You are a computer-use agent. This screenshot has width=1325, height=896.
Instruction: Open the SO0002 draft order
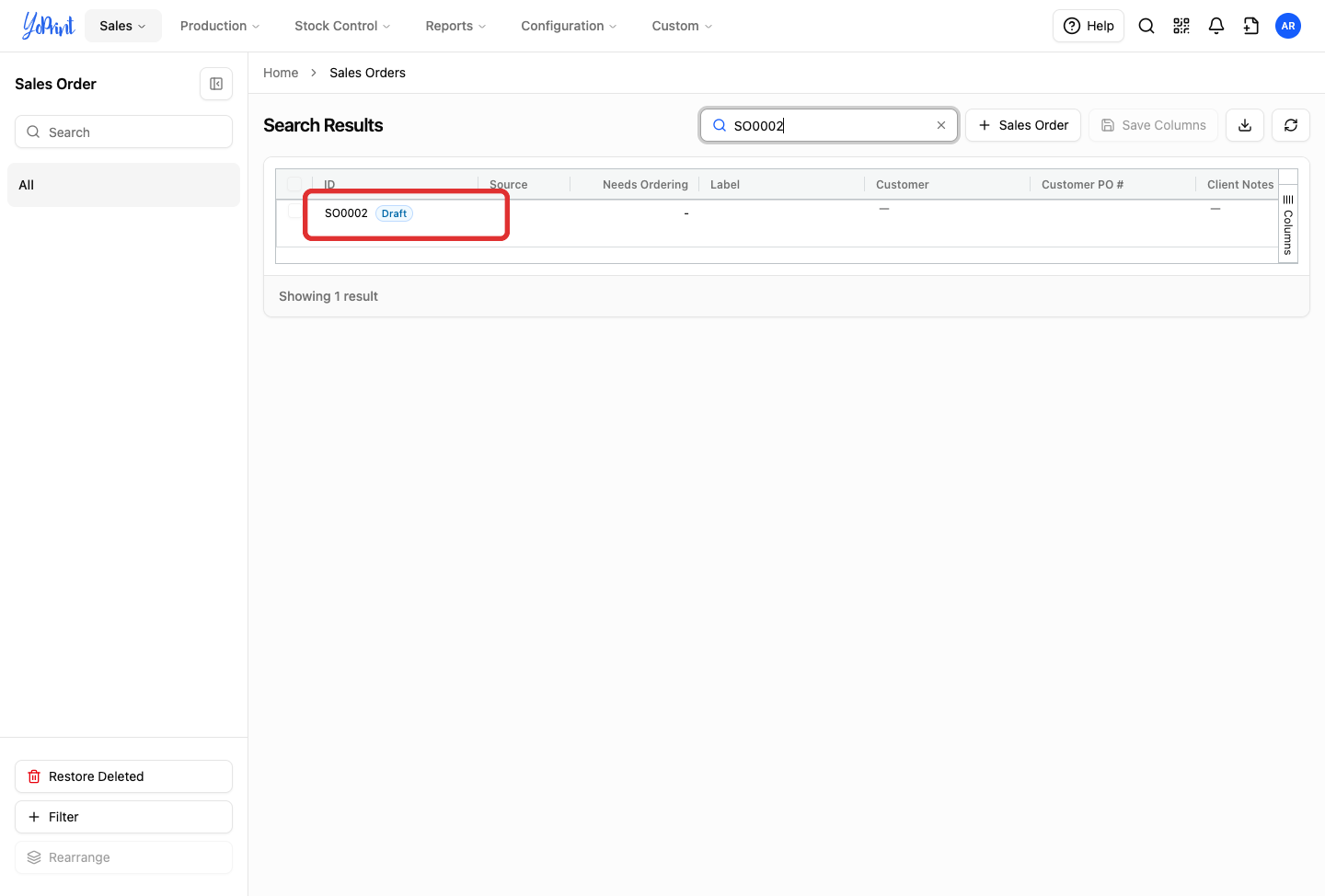click(x=346, y=213)
